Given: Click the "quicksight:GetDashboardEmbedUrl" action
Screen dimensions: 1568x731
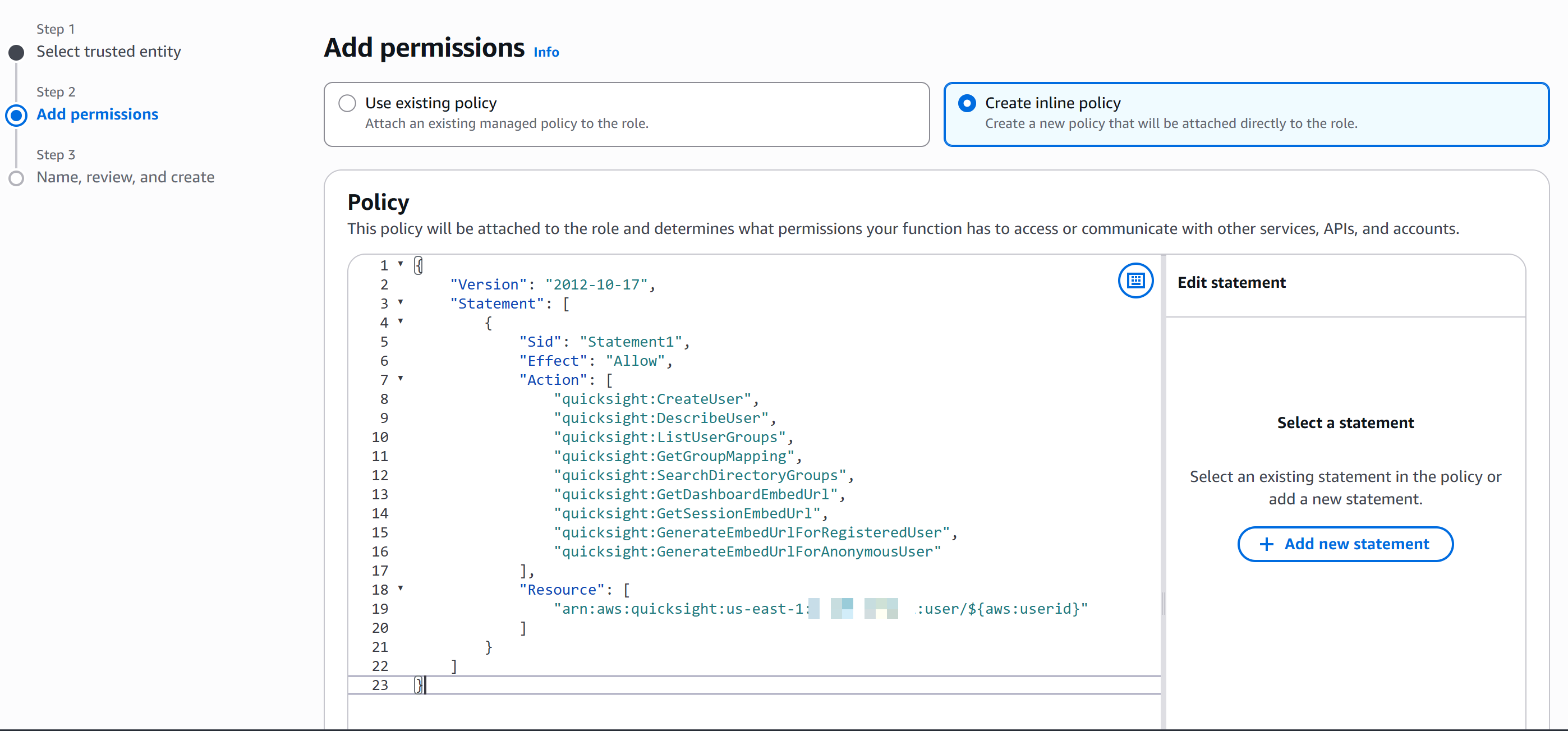Looking at the screenshot, I should pyautogui.click(x=696, y=494).
